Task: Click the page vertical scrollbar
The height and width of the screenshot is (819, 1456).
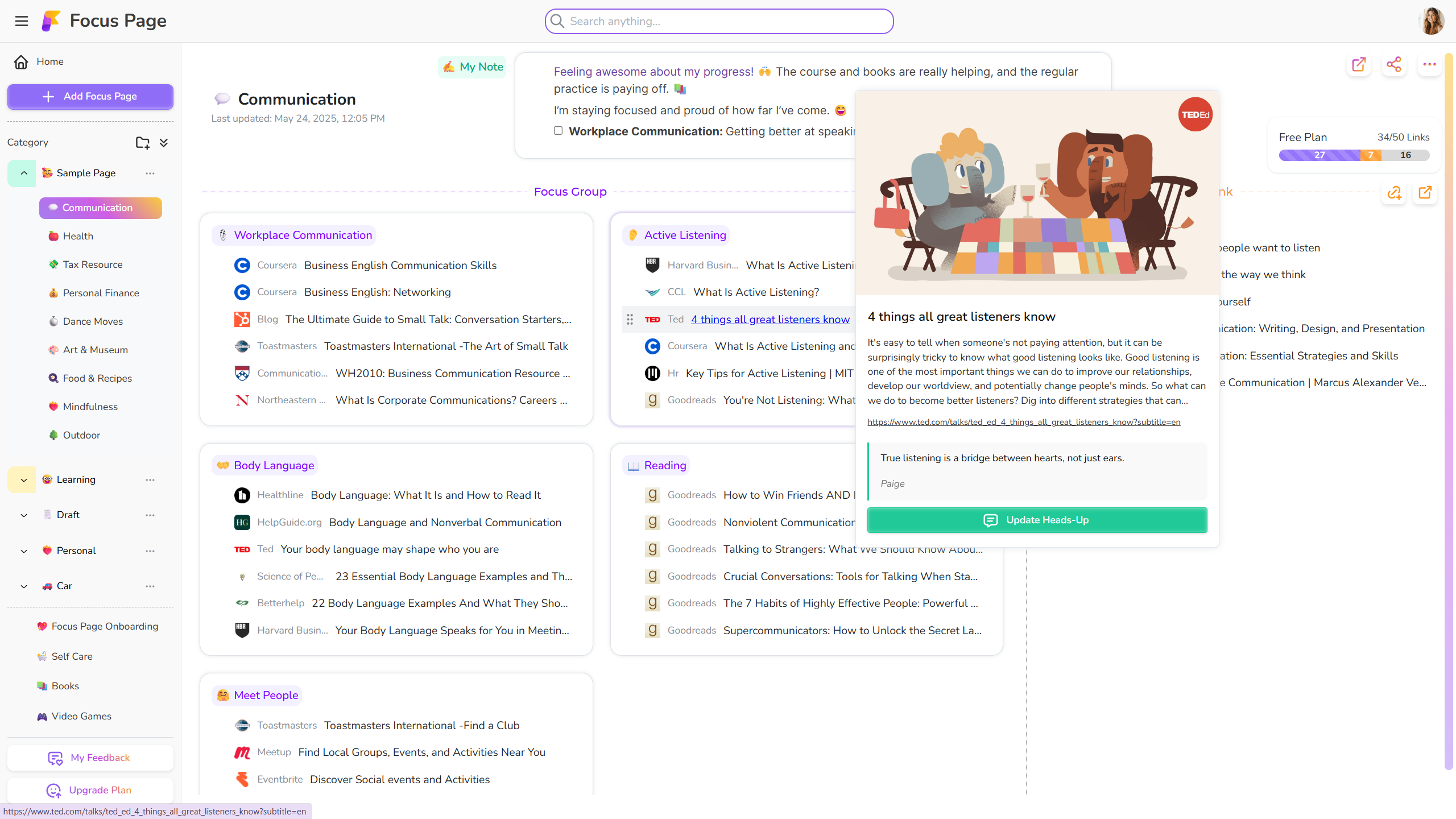Action: [x=1449, y=411]
